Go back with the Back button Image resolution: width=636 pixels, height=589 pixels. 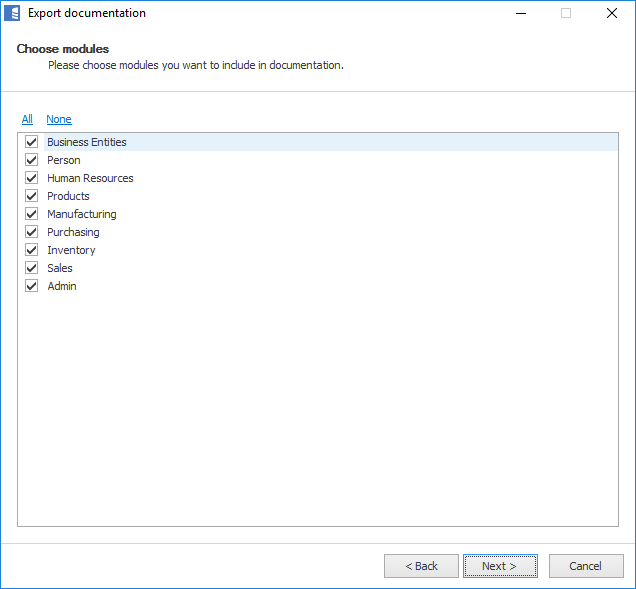coord(421,566)
